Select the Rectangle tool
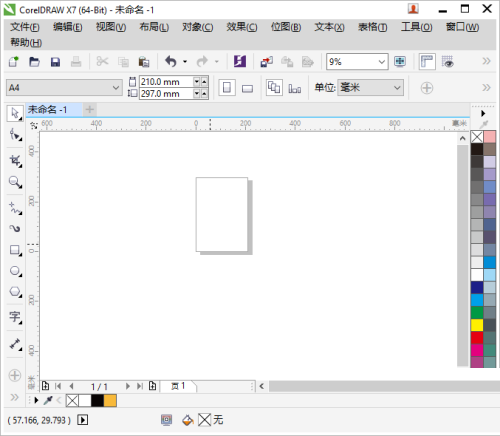 (15, 250)
